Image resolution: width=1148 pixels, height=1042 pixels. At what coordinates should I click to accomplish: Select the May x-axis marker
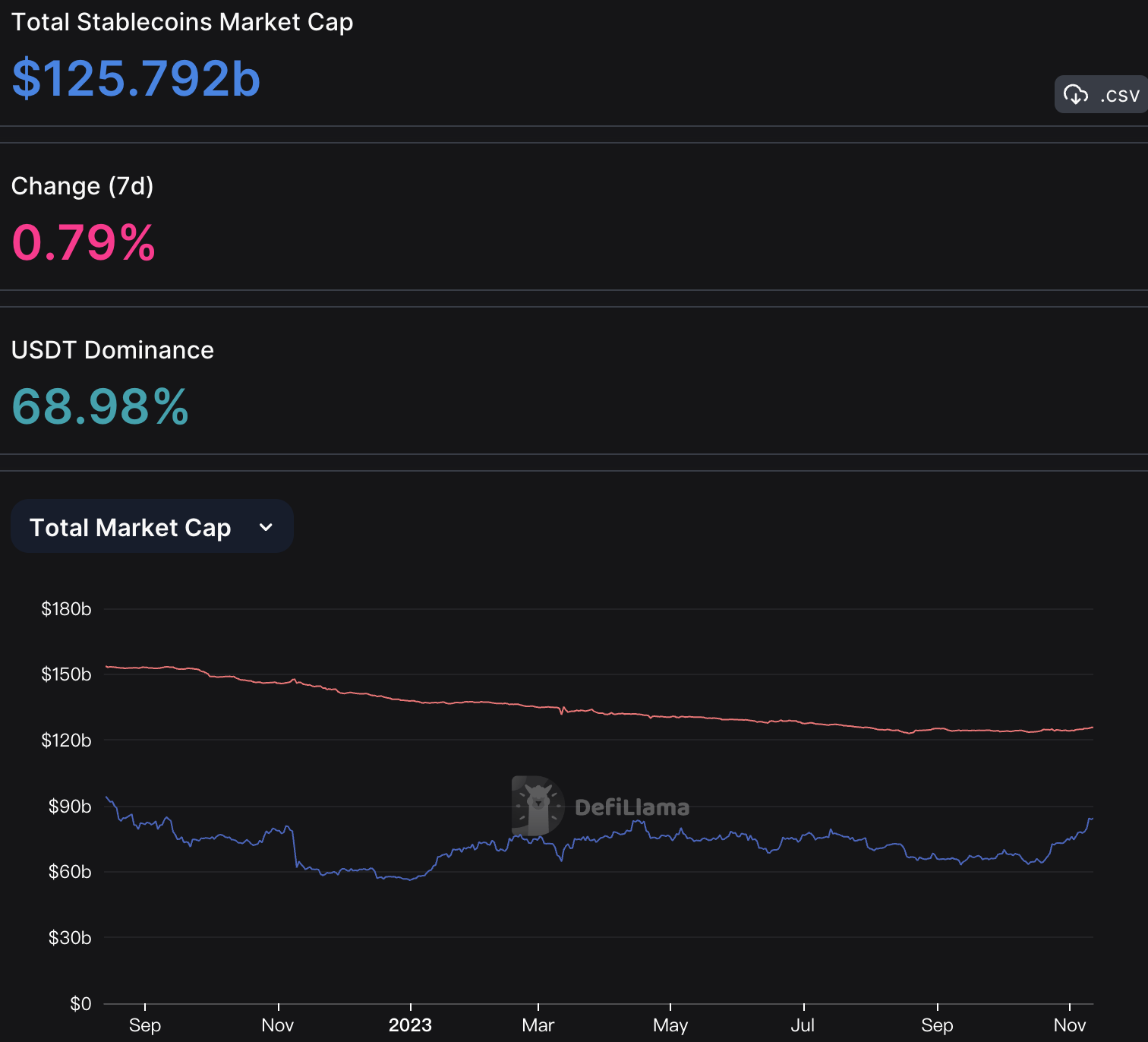[x=670, y=1025]
